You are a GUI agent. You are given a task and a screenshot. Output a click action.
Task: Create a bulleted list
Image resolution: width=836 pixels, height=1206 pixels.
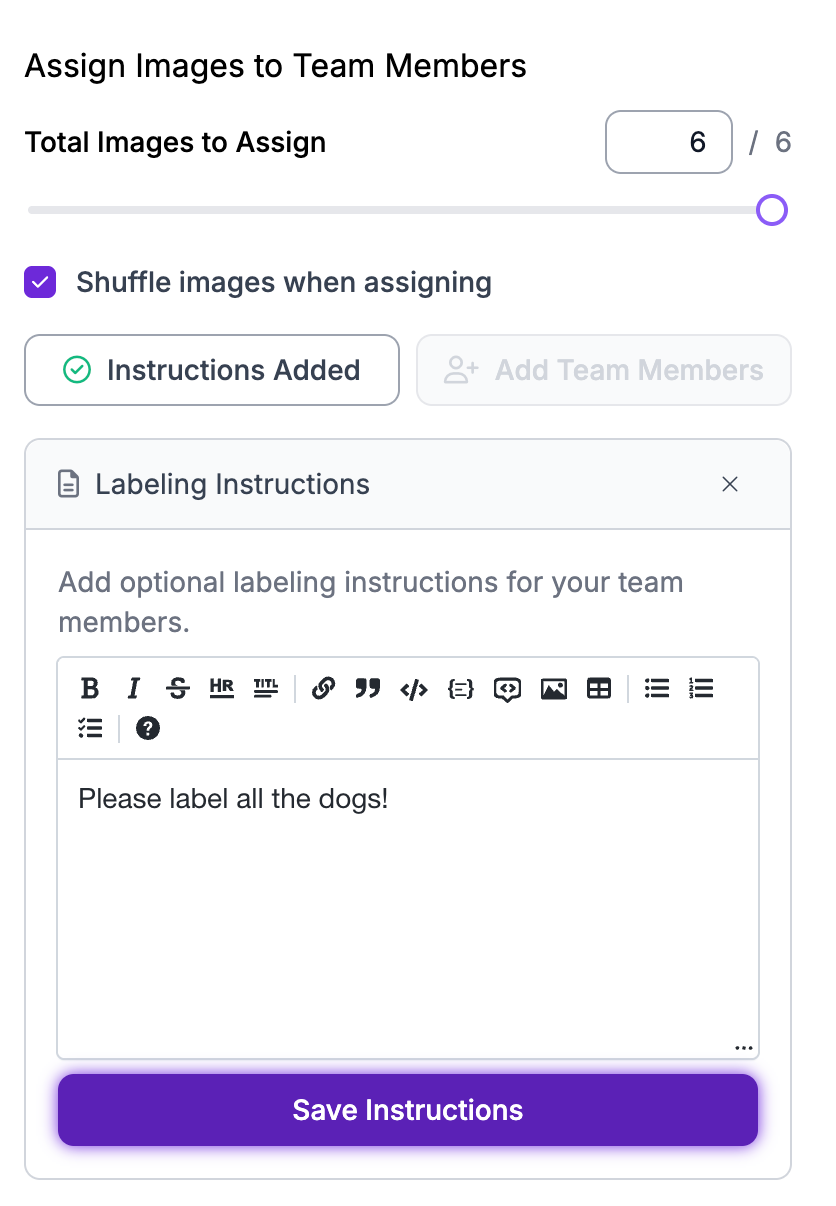(657, 688)
